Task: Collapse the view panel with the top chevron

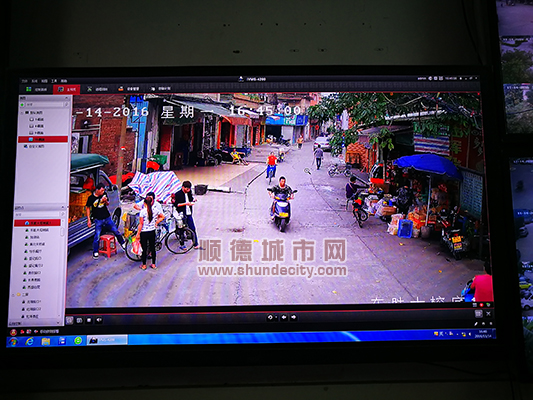Action: click(66, 98)
